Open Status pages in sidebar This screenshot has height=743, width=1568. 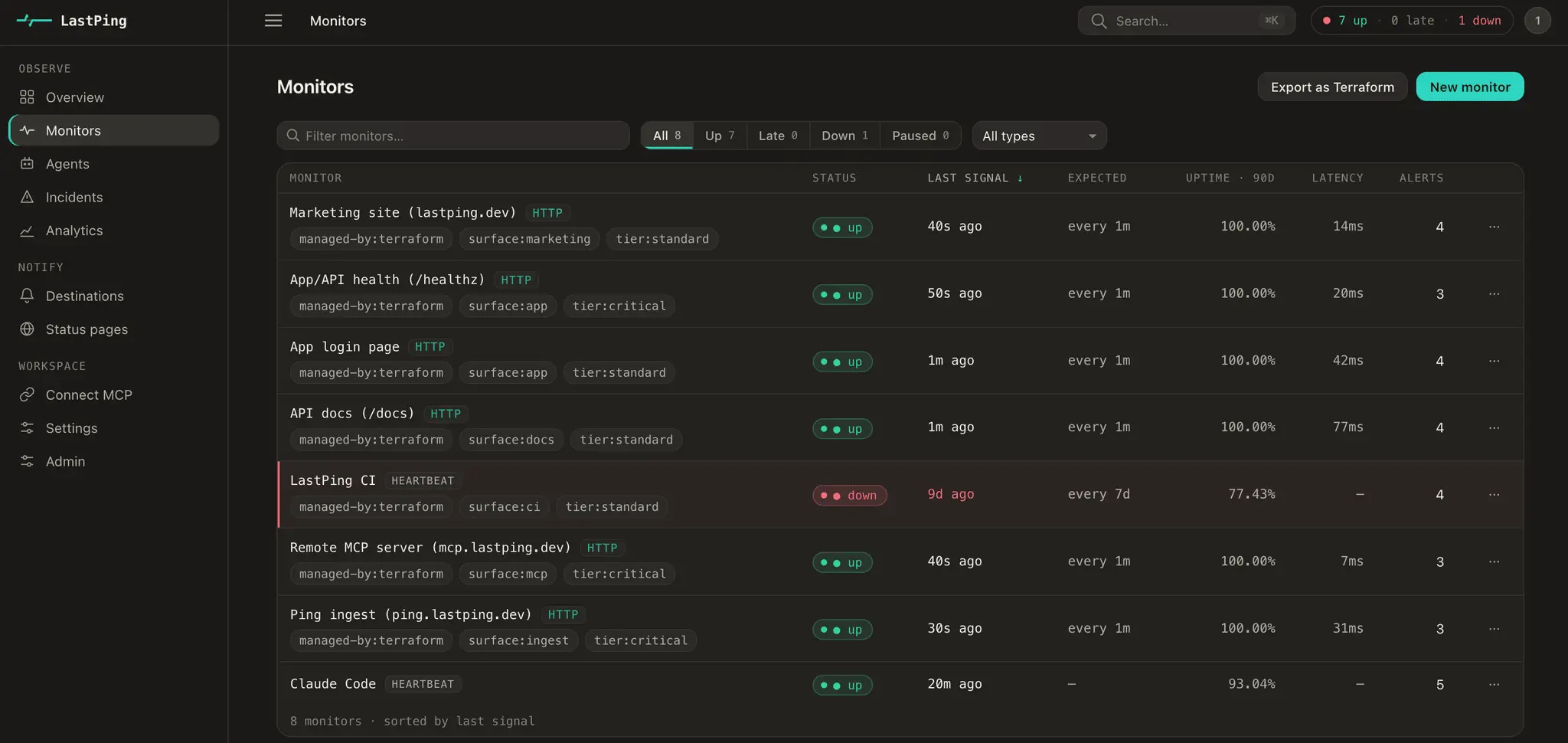click(113, 329)
